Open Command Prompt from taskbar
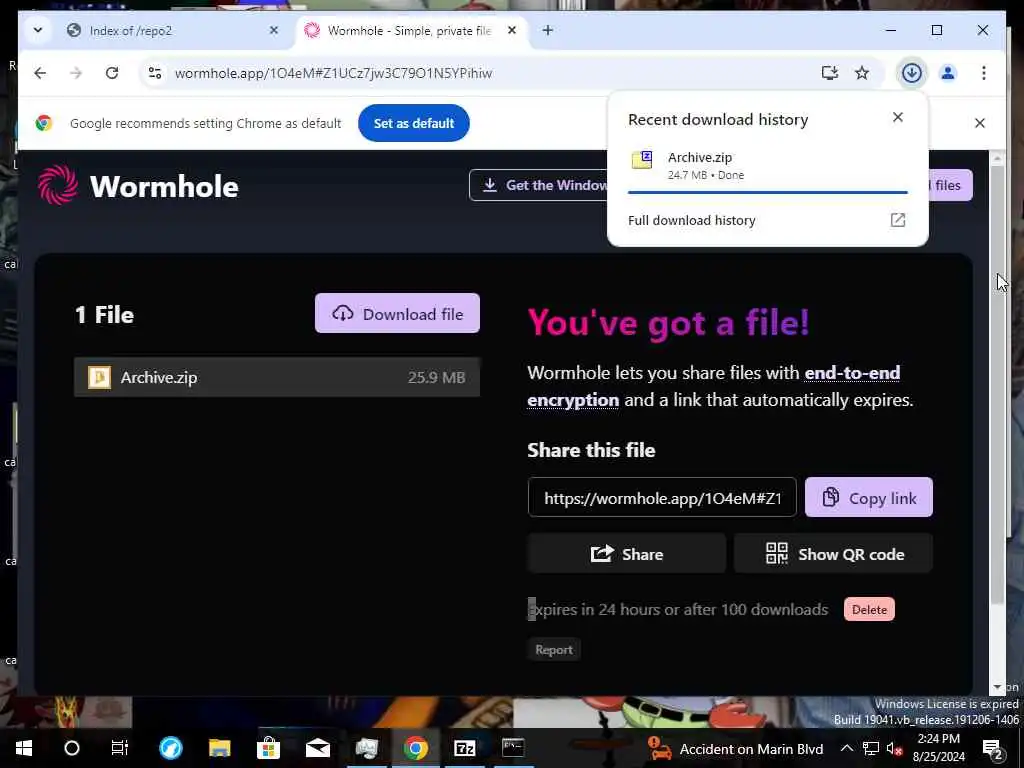1024x768 pixels. (x=513, y=748)
